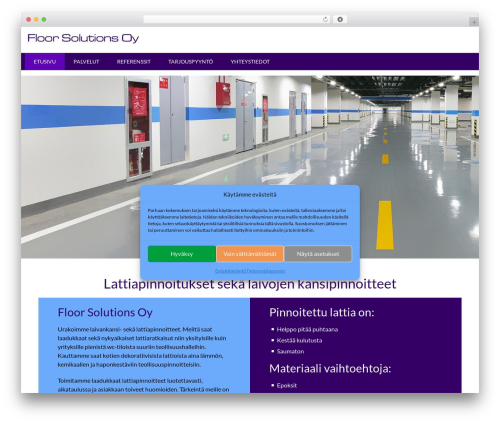Click the Materiaali vaihtoehtoja heading
The height and width of the screenshot is (423, 500).
[x=330, y=368]
